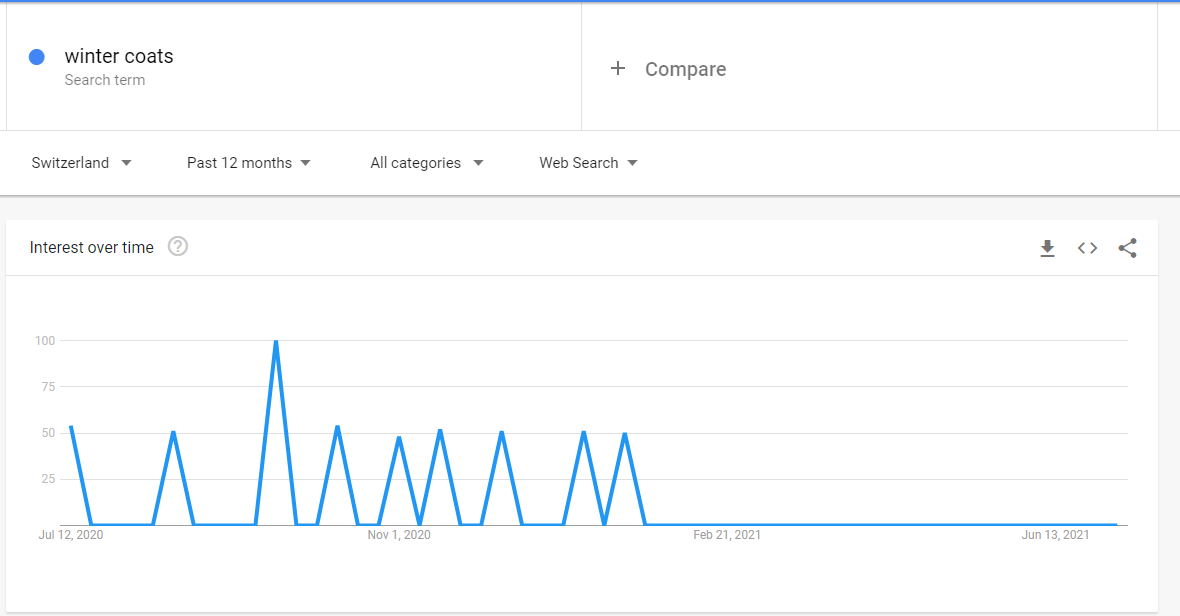Viewport: 1180px width, 616px height.
Task: Open the embed code icon
Action: coord(1087,248)
